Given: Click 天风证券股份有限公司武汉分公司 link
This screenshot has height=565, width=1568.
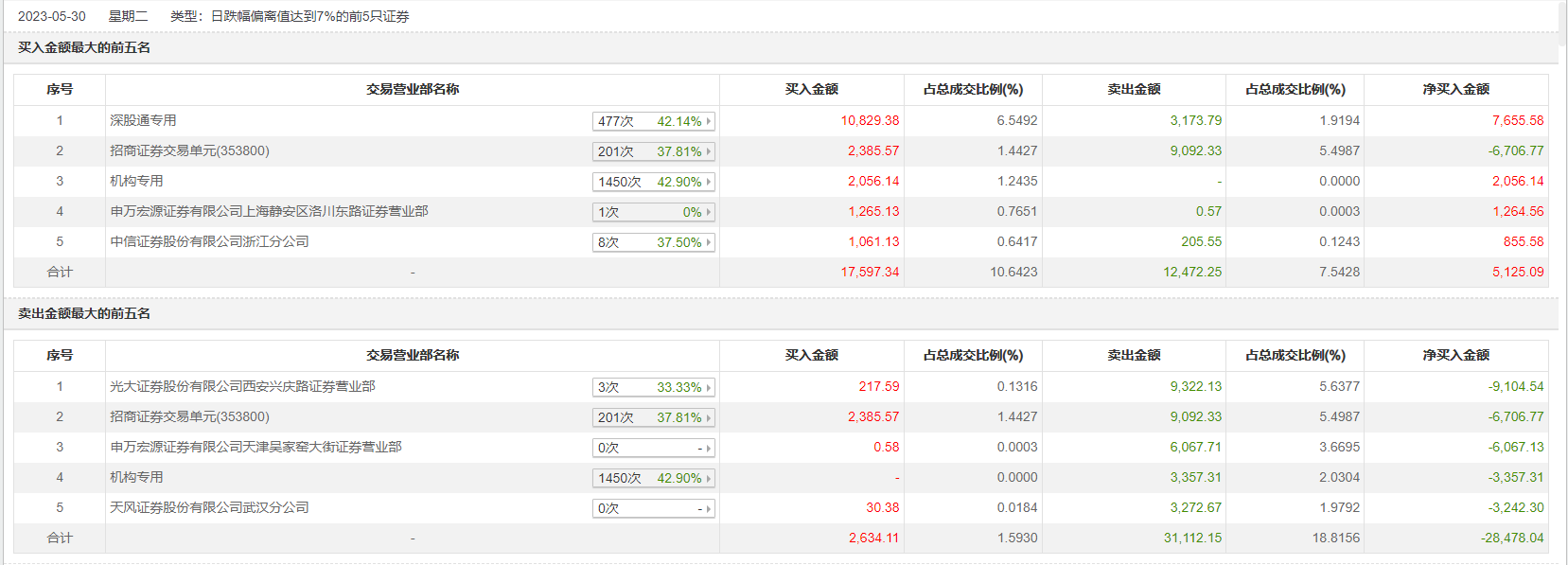Looking at the screenshot, I should pyautogui.click(x=209, y=507).
